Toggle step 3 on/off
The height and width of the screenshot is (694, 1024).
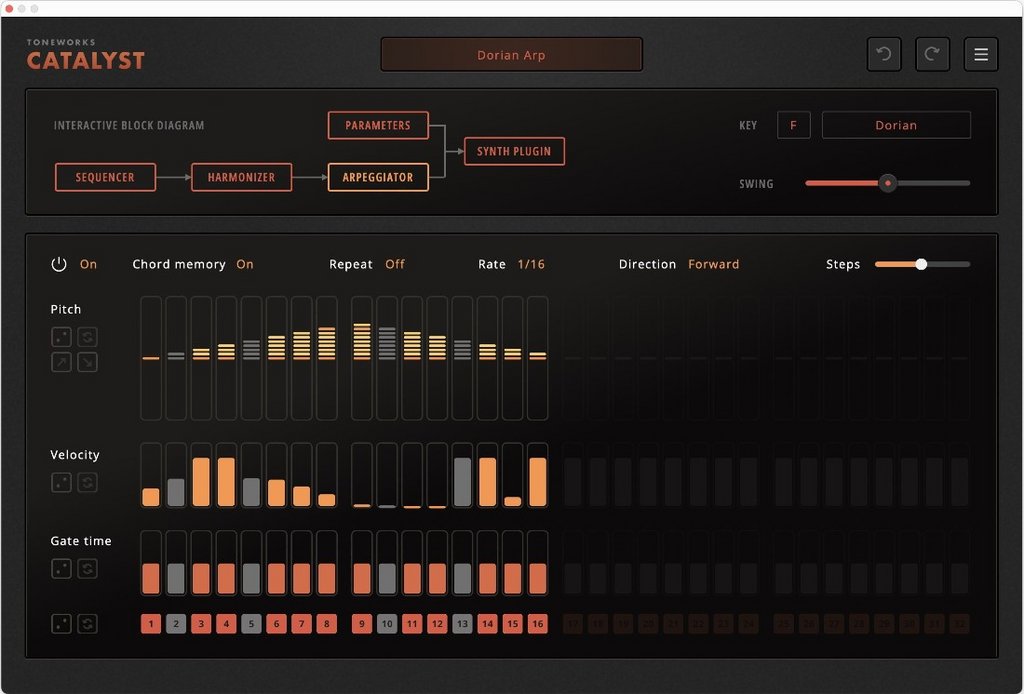(201, 623)
